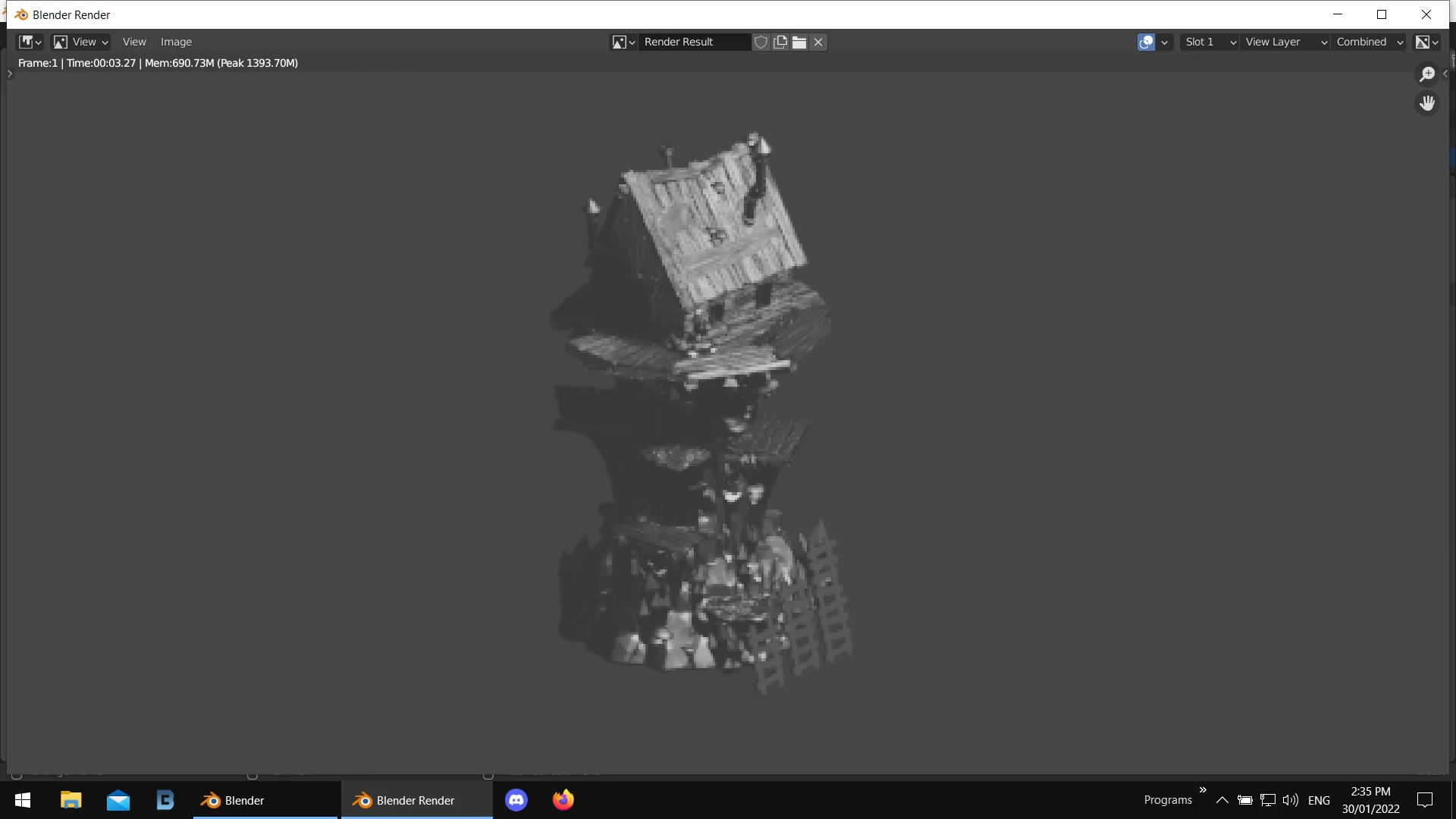
Task: Open the View mode dropdown
Action: [81, 42]
